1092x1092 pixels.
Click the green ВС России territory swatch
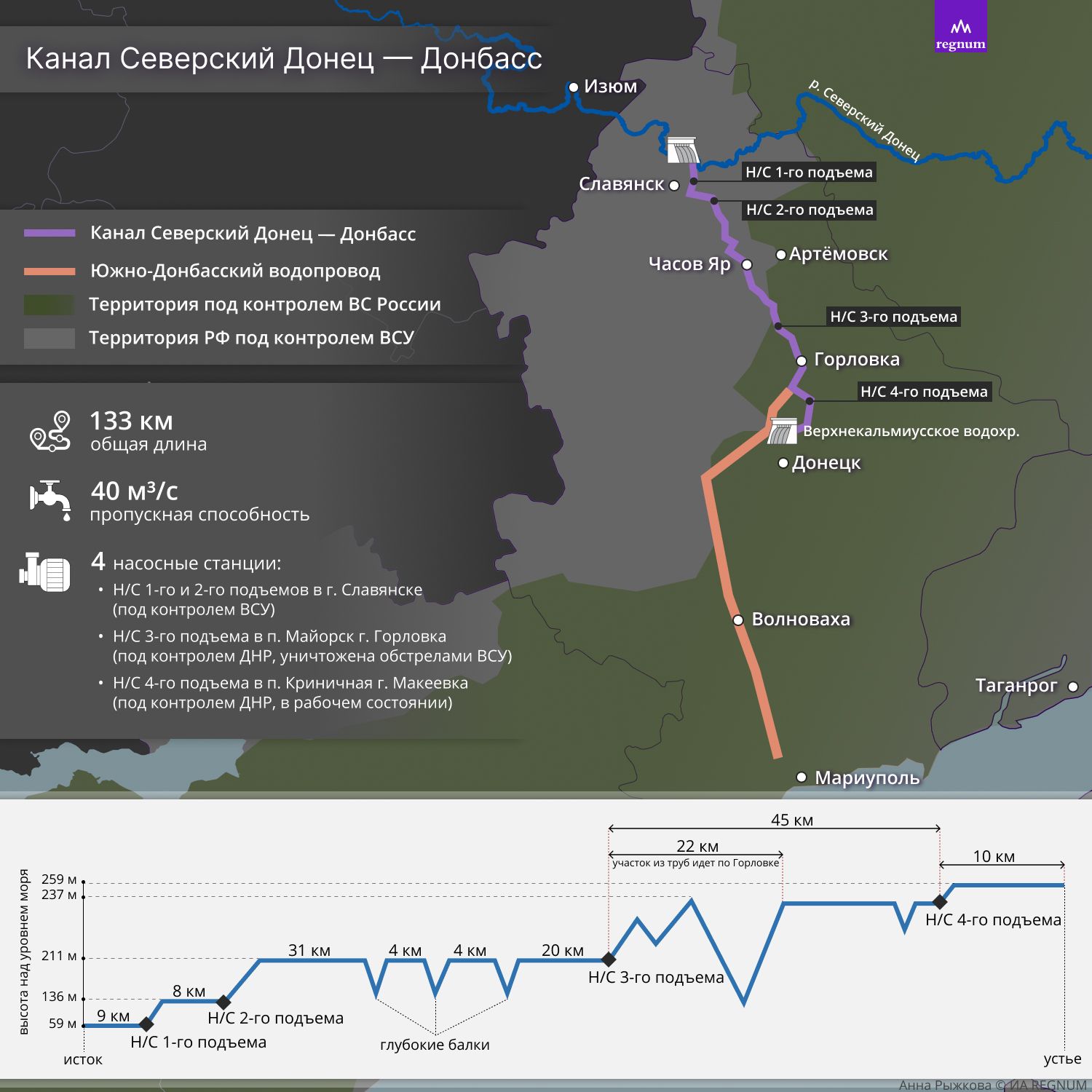50,305
